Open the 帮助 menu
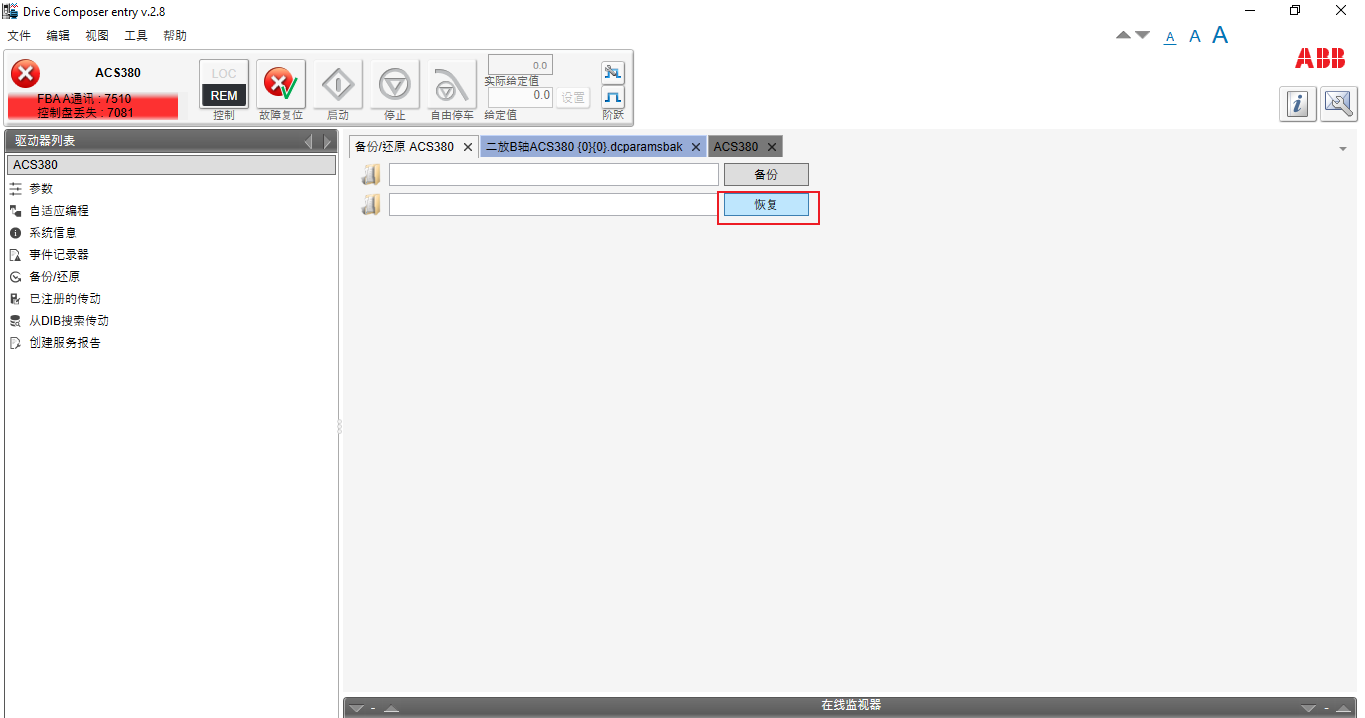This screenshot has width=1365, height=718. pyautogui.click(x=175, y=35)
